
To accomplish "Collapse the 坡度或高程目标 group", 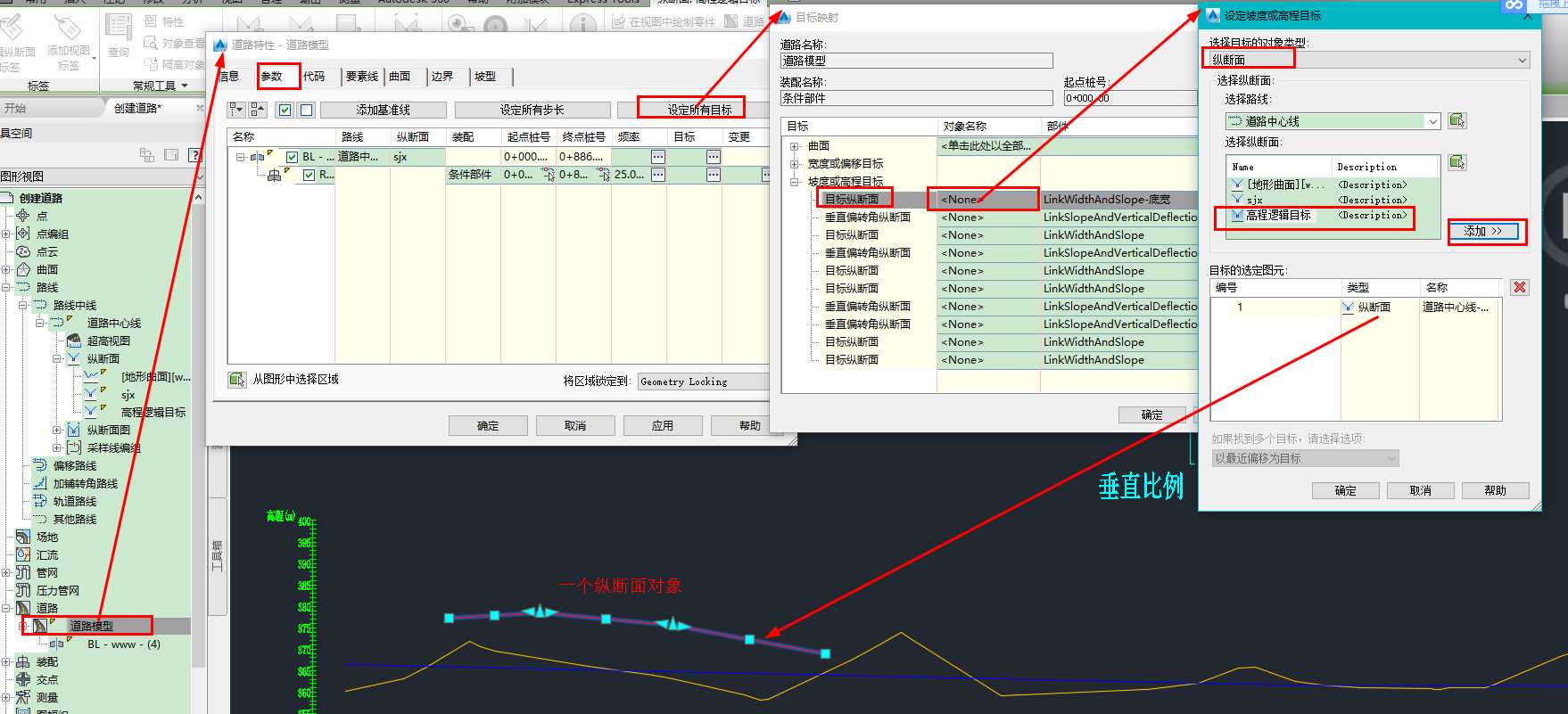I will (x=794, y=181).
